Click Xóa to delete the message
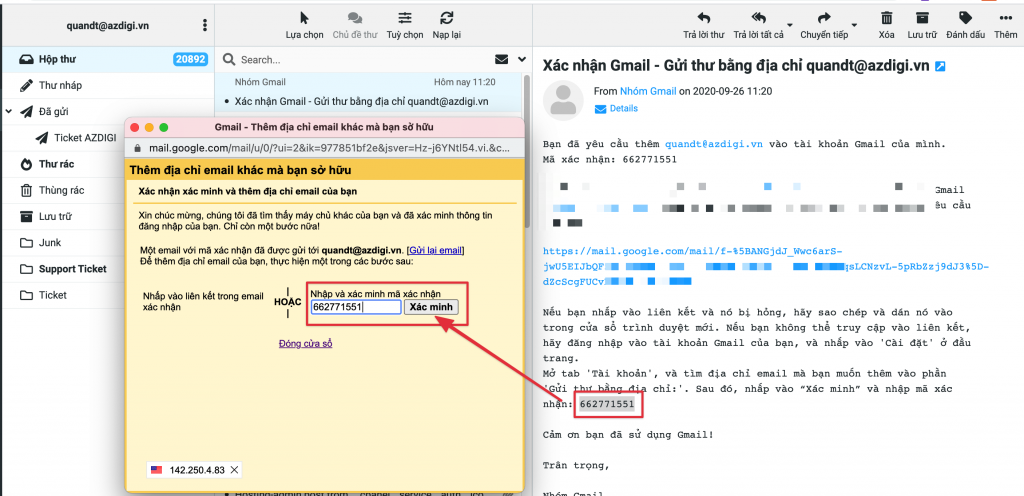1024x496 pixels. point(886,25)
